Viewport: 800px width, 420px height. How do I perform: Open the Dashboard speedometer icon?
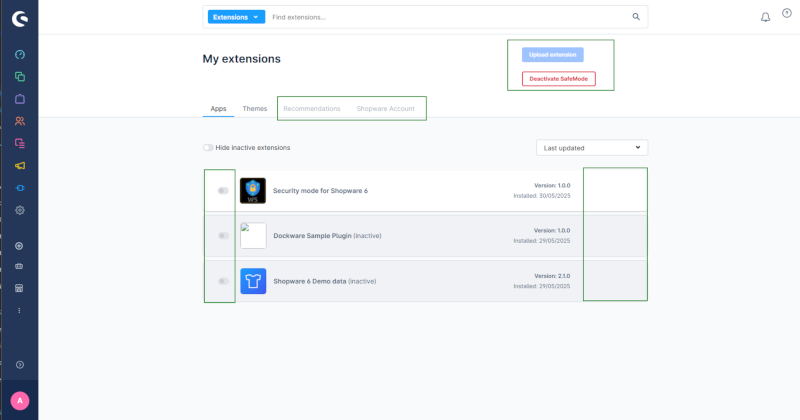coord(20,55)
